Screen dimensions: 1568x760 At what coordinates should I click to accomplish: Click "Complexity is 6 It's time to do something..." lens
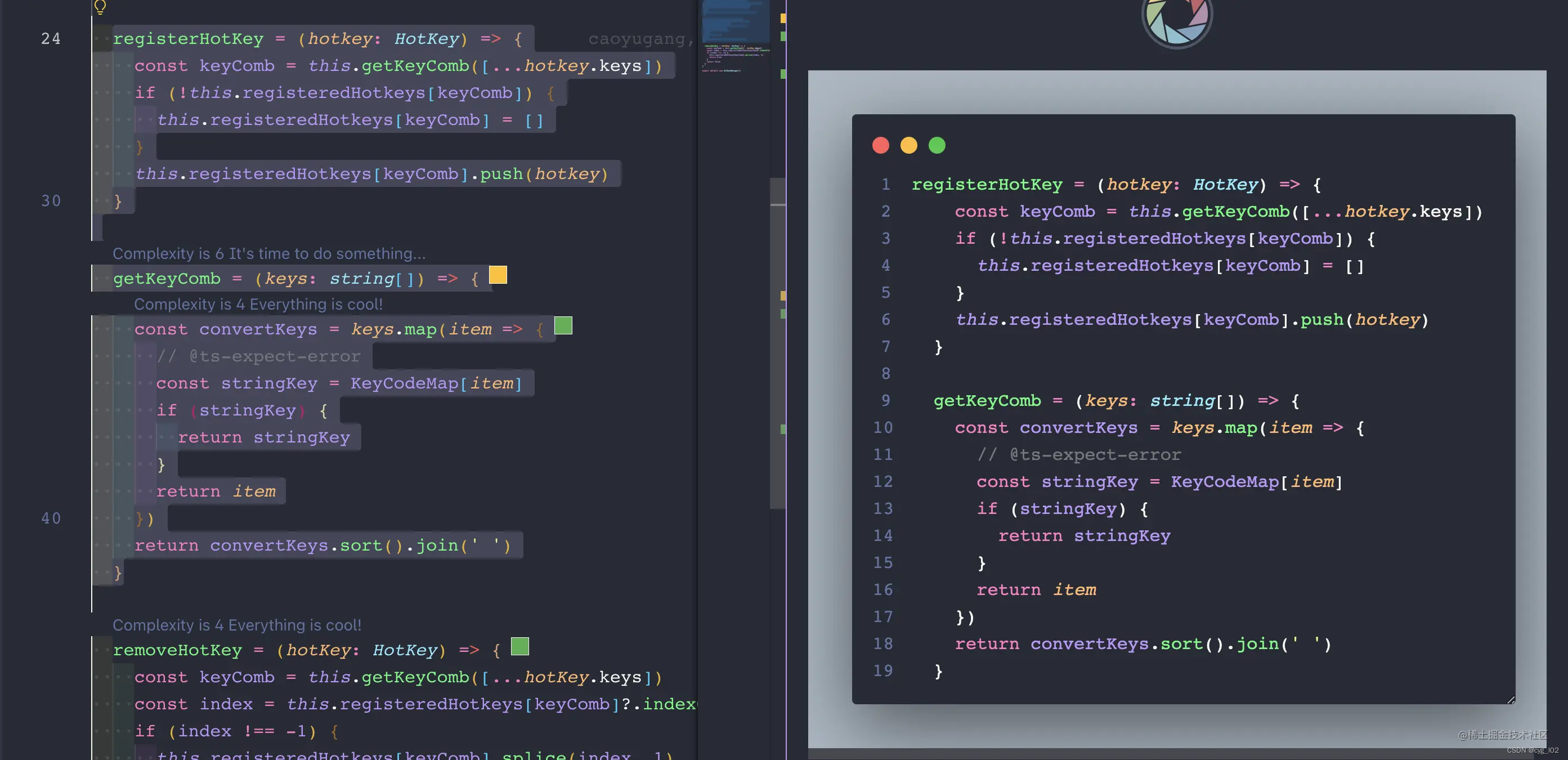click(x=269, y=253)
